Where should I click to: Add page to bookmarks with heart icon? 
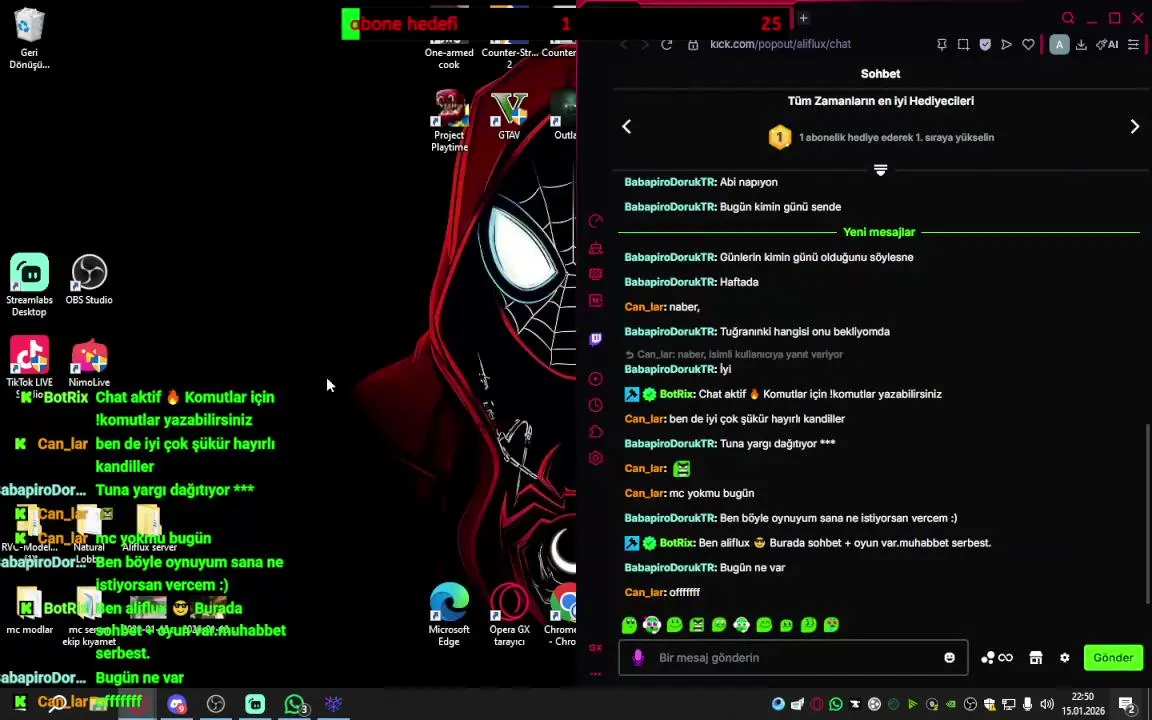pyautogui.click(x=1029, y=45)
